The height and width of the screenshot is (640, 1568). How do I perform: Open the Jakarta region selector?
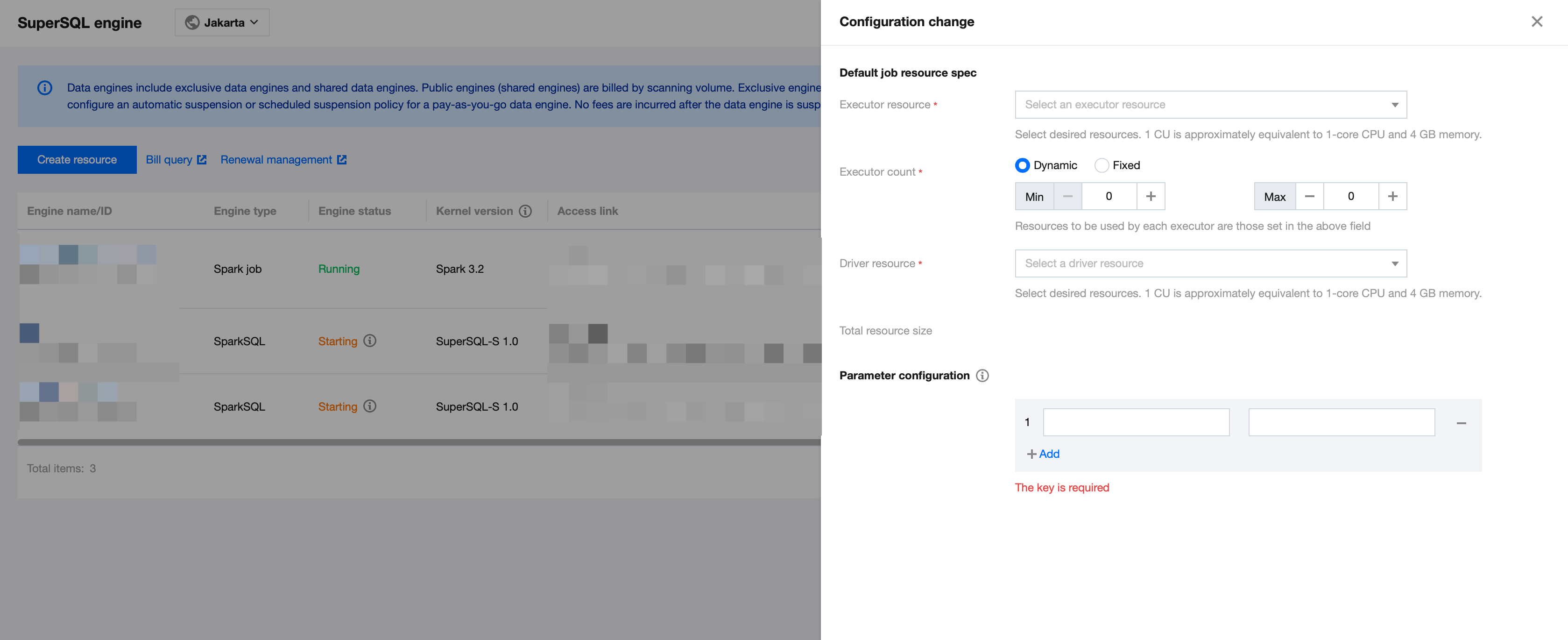point(222,22)
